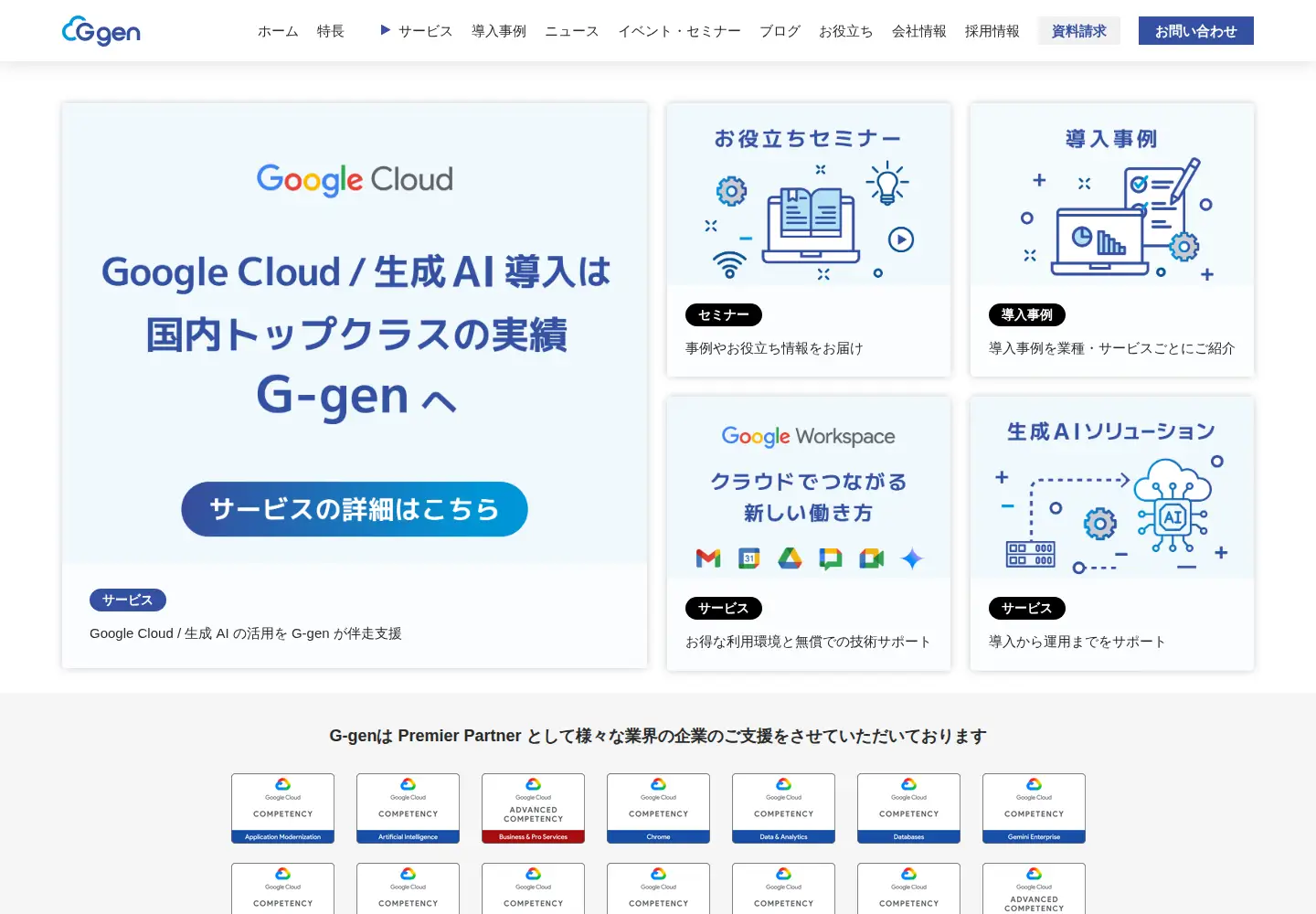Click the AI cloud chip illustration

pos(1172,505)
